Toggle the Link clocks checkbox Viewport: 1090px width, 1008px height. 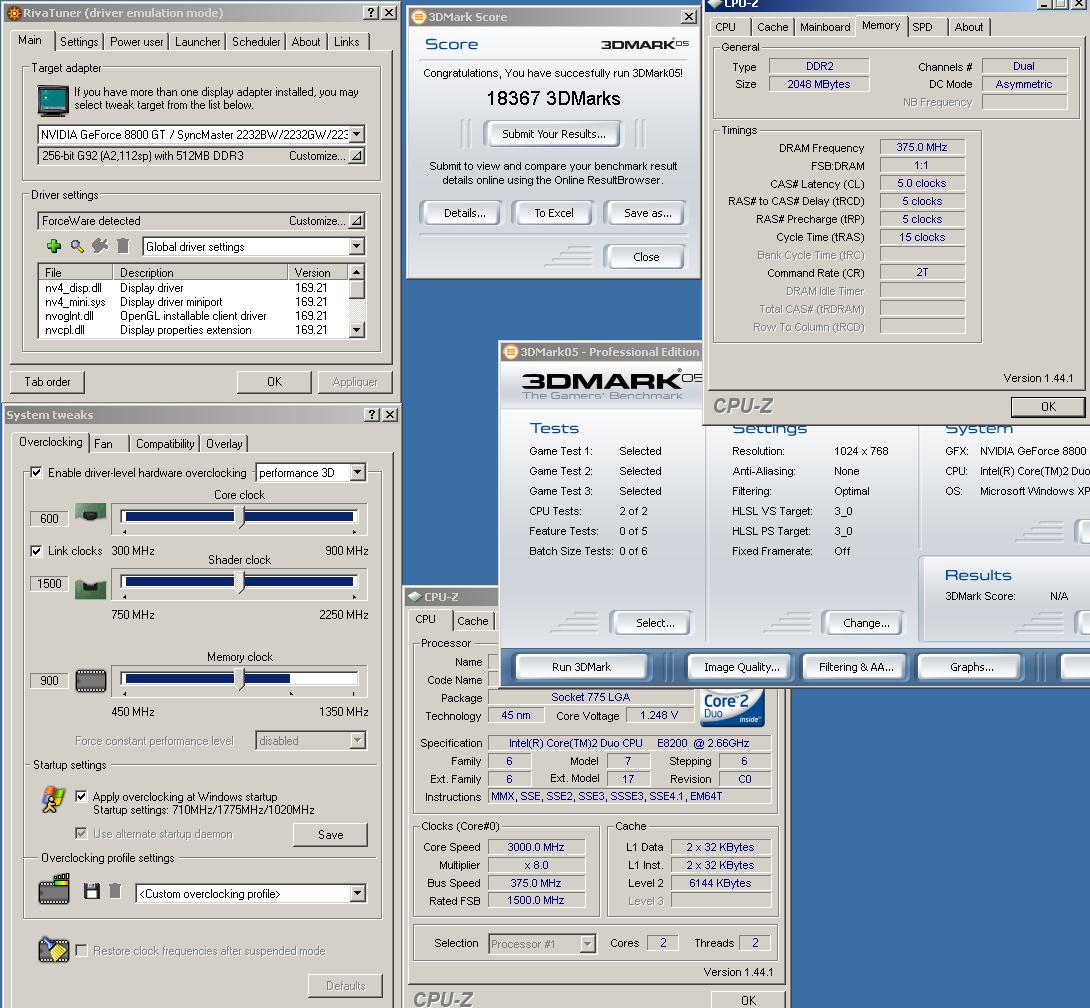pyautogui.click(x=36, y=551)
